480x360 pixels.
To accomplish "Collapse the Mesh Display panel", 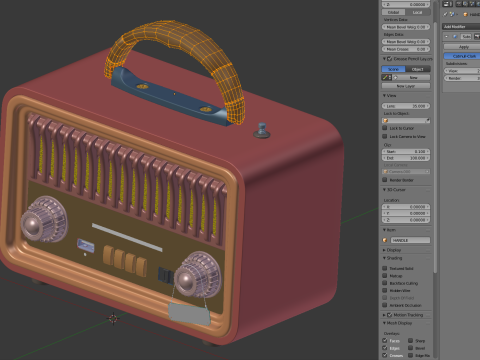I will (x=384, y=323).
